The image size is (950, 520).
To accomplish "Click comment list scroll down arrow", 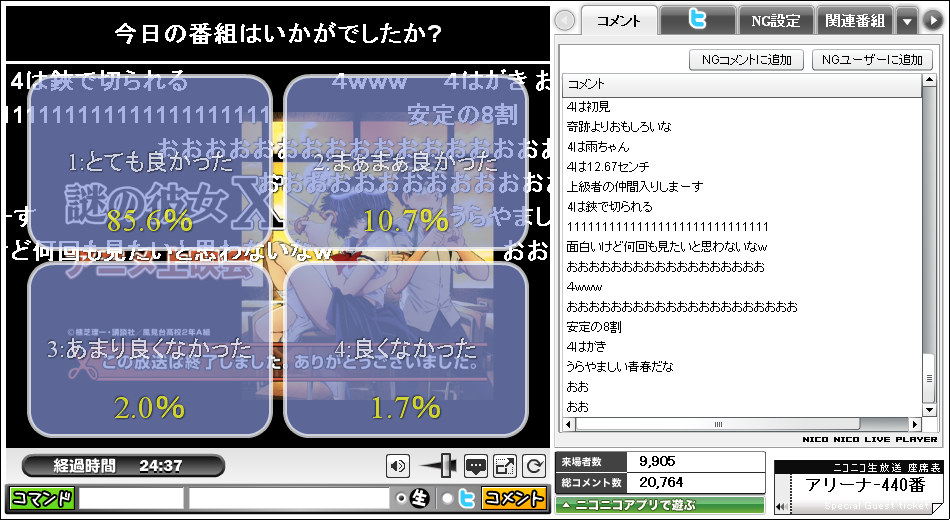I will click(x=929, y=411).
